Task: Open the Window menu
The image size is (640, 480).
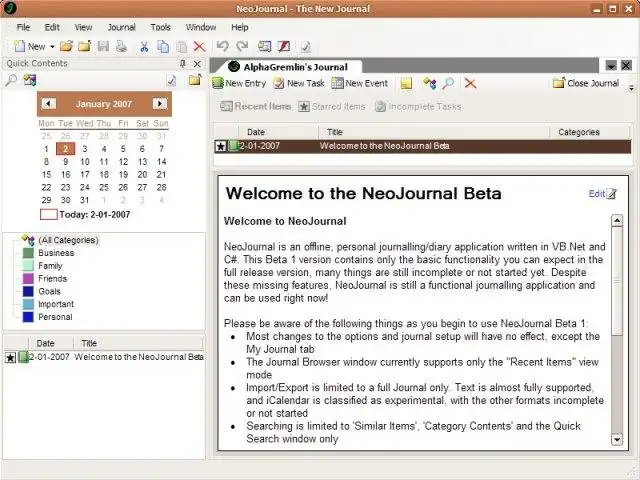Action: point(201,27)
